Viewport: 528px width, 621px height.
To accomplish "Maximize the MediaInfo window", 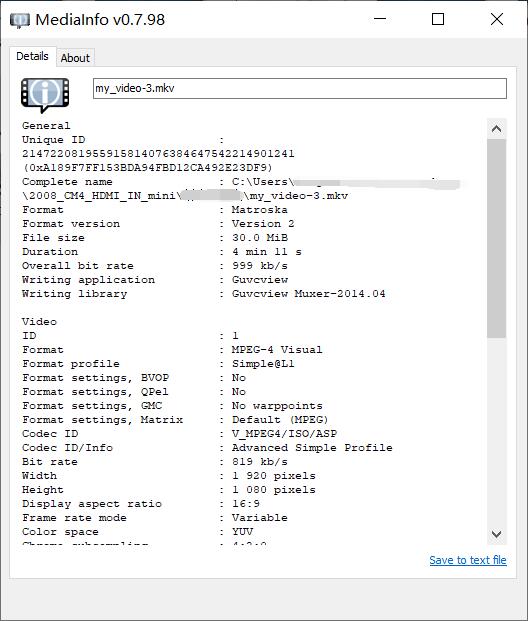I will (438, 19).
